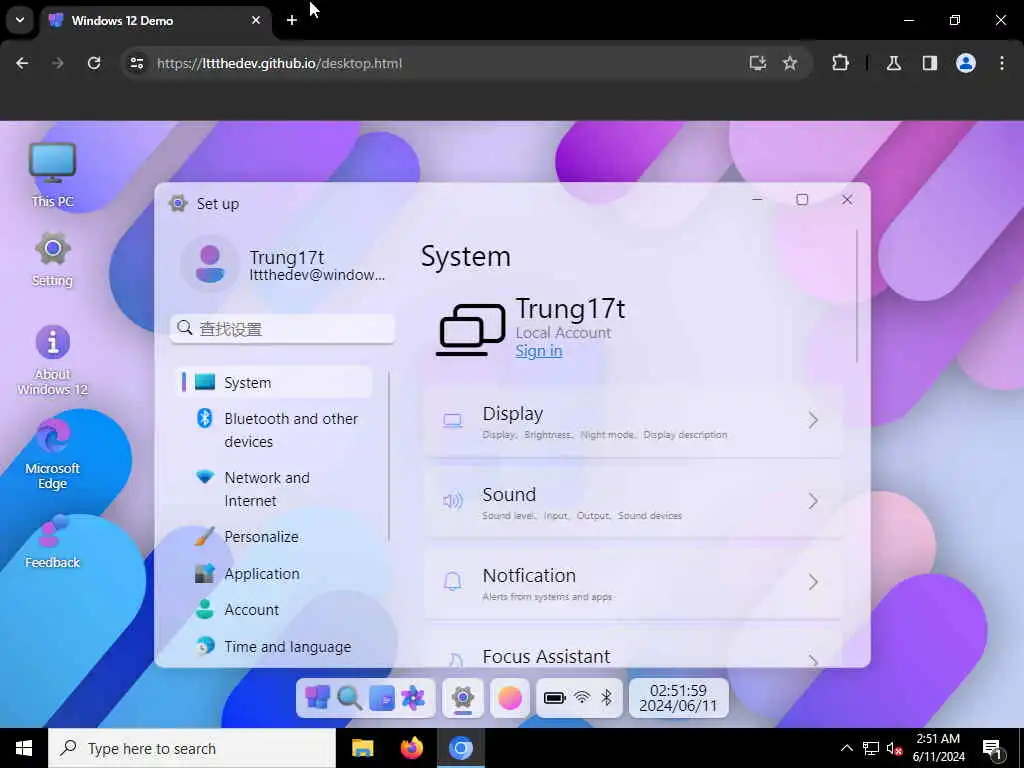Viewport: 1024px width, 768px height.
Task: Open the Chrome Labs flask icon
Action: 894,63
